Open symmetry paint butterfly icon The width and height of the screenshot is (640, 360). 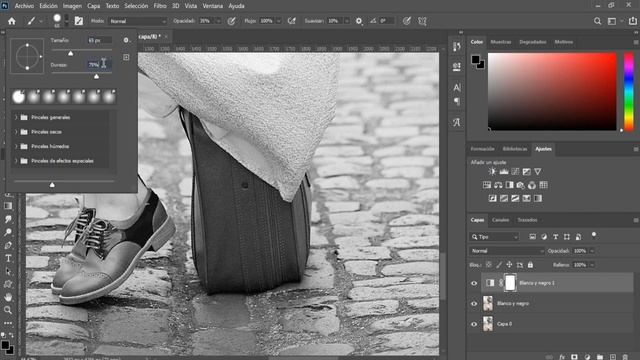click(422, 21)
